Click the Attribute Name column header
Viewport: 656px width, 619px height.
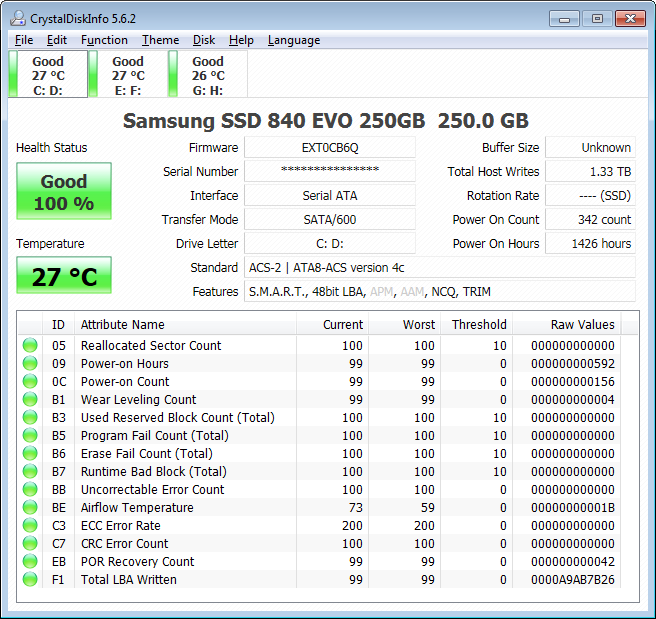coord(185,325)
